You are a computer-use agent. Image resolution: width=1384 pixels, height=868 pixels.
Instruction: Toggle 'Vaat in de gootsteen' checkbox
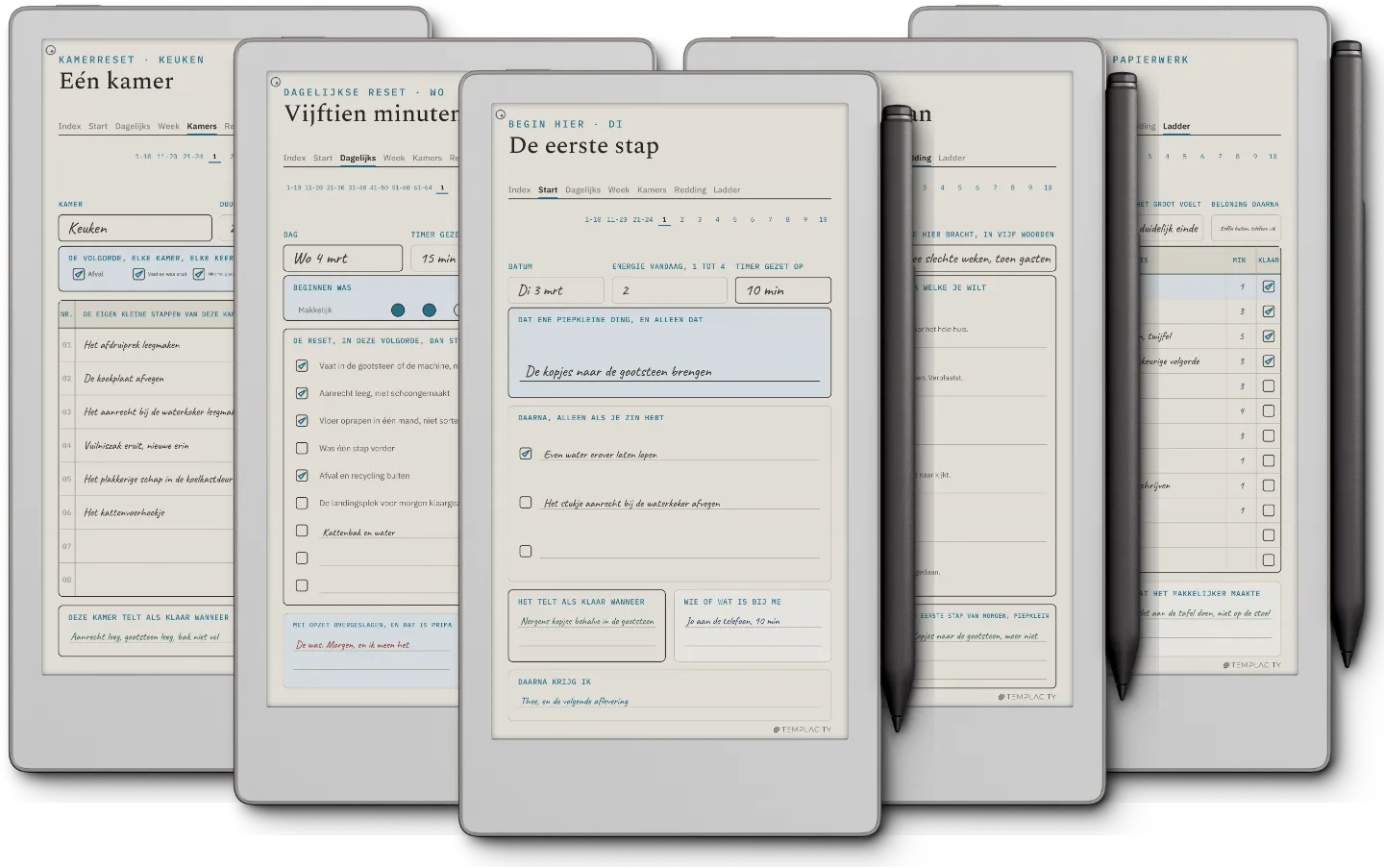[302, 365]
